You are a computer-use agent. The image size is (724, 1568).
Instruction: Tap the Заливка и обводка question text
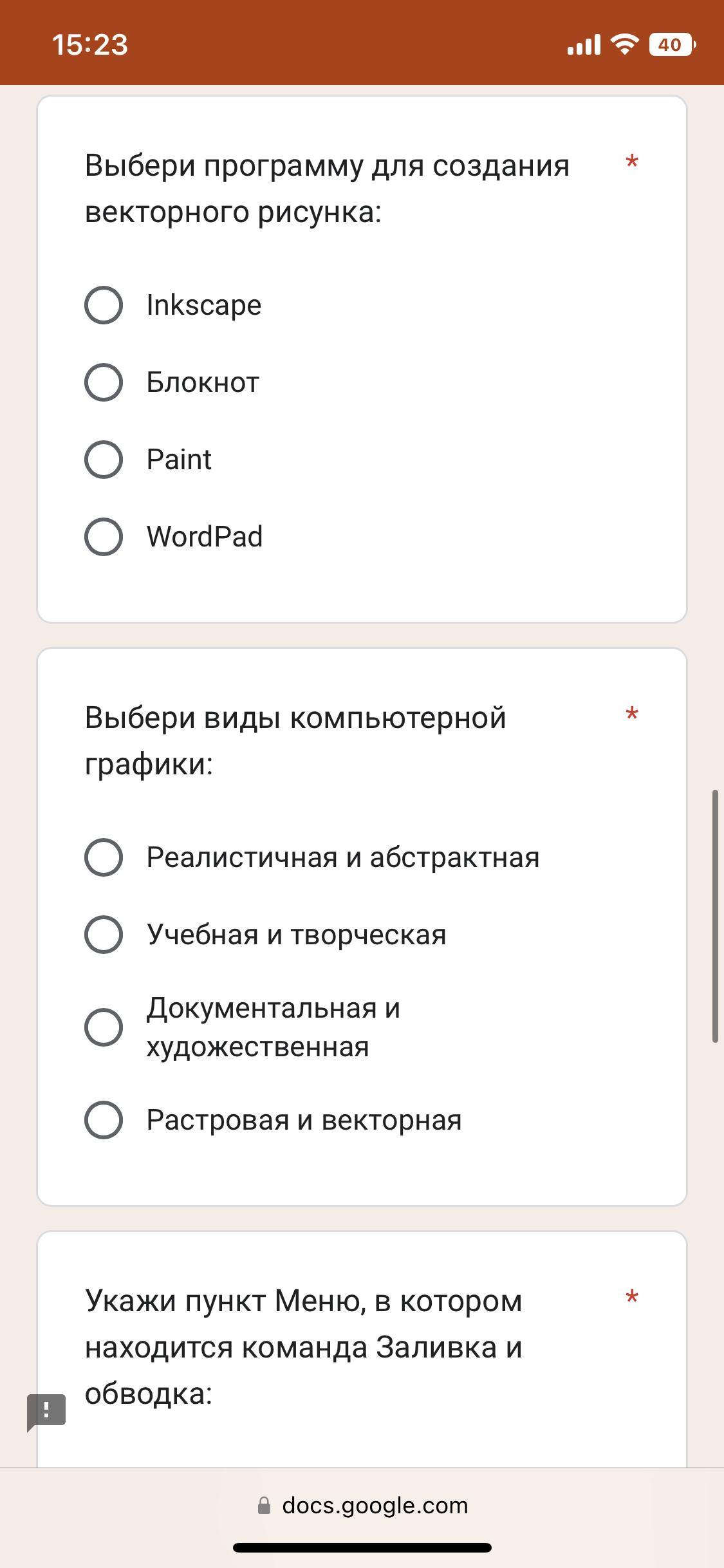304,1347
